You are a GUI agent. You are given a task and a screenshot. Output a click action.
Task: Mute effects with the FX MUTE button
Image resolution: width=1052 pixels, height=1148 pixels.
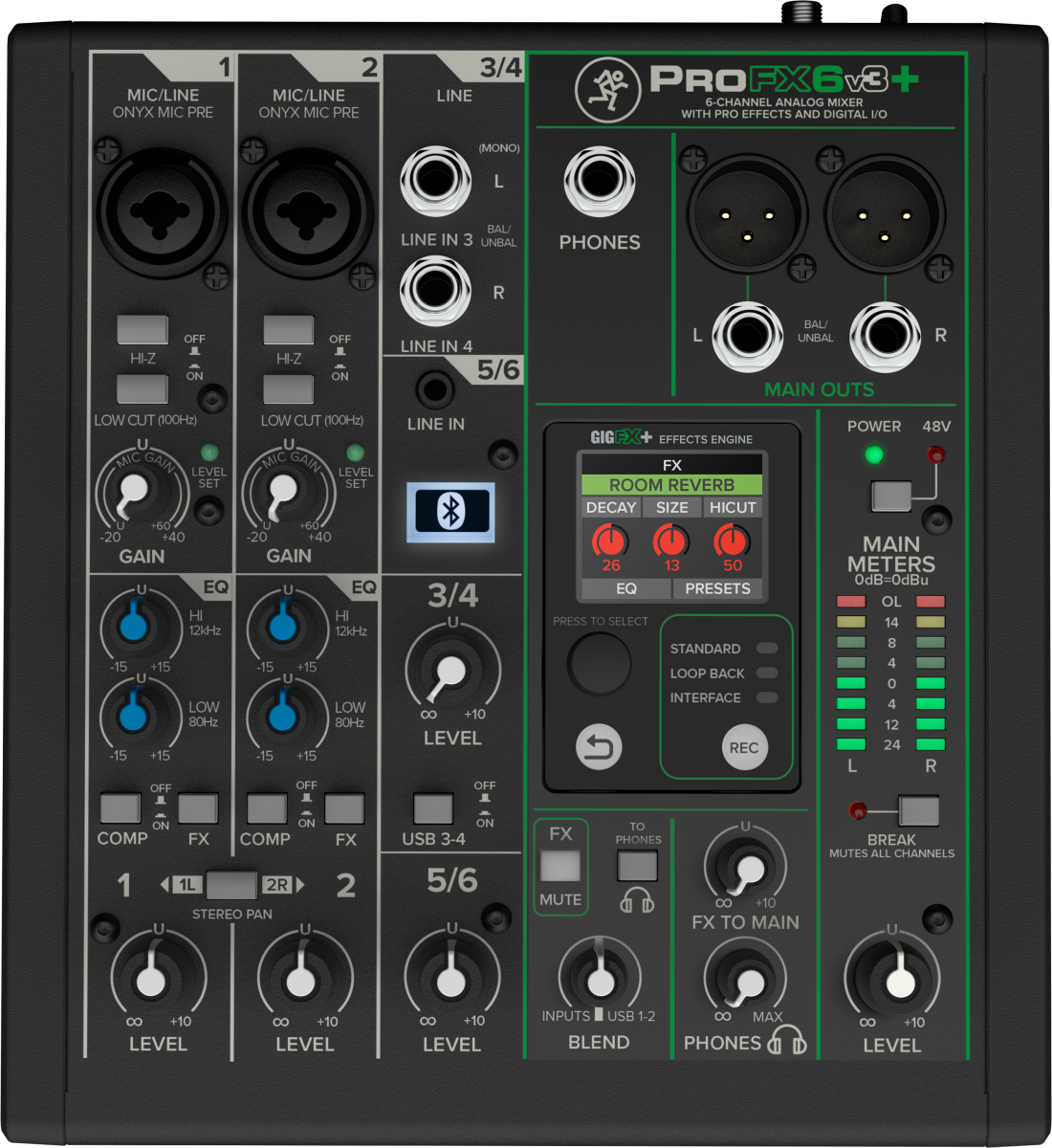tap(560, 866)
